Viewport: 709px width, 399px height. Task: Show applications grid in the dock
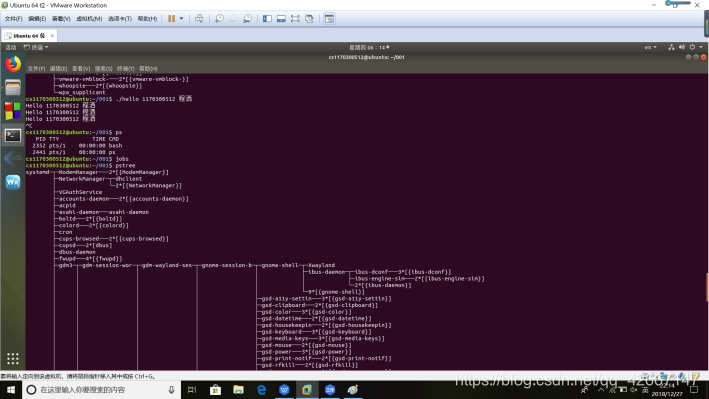click(x=13, y=358)
